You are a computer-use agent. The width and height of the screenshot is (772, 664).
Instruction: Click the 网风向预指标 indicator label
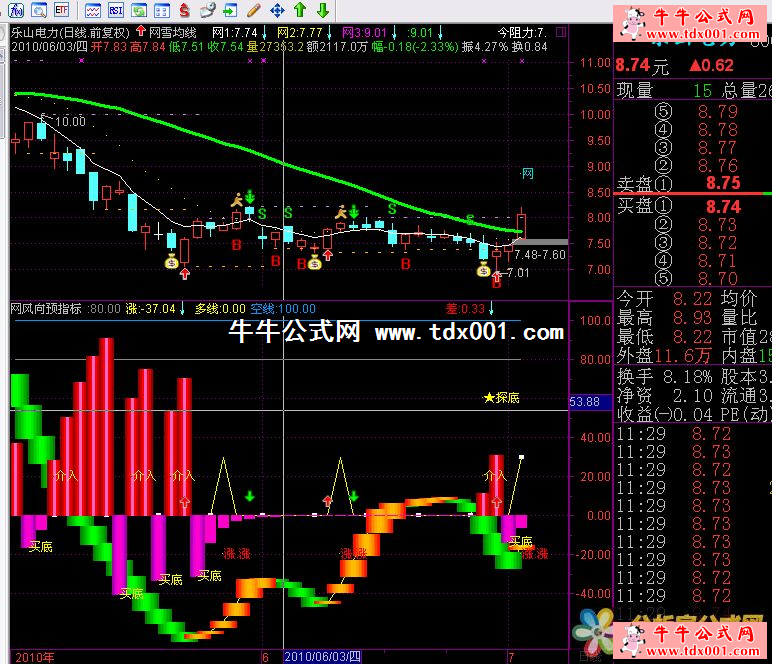[x=45, y=308]
